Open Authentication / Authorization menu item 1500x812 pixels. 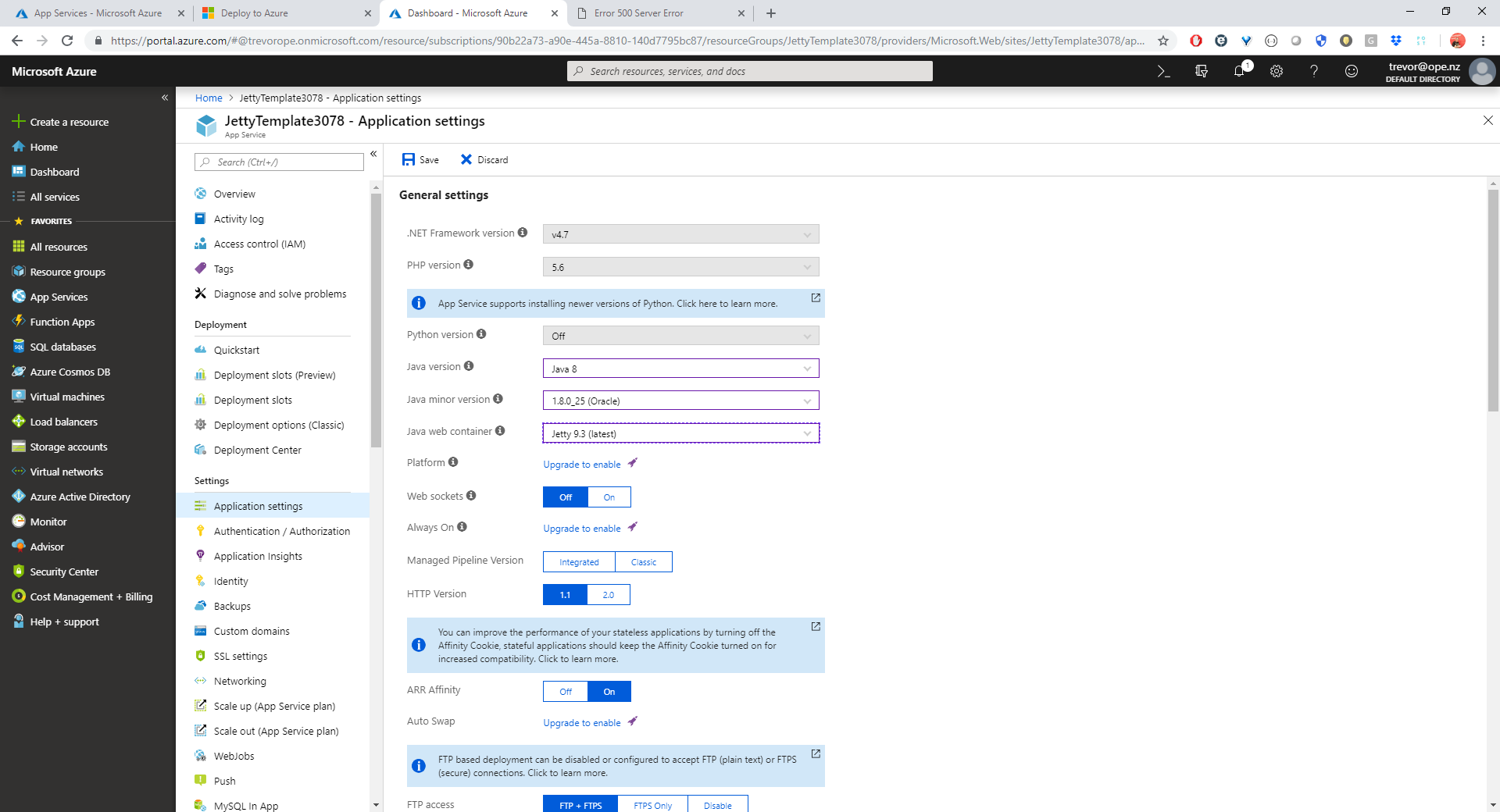tap(281, 531)
